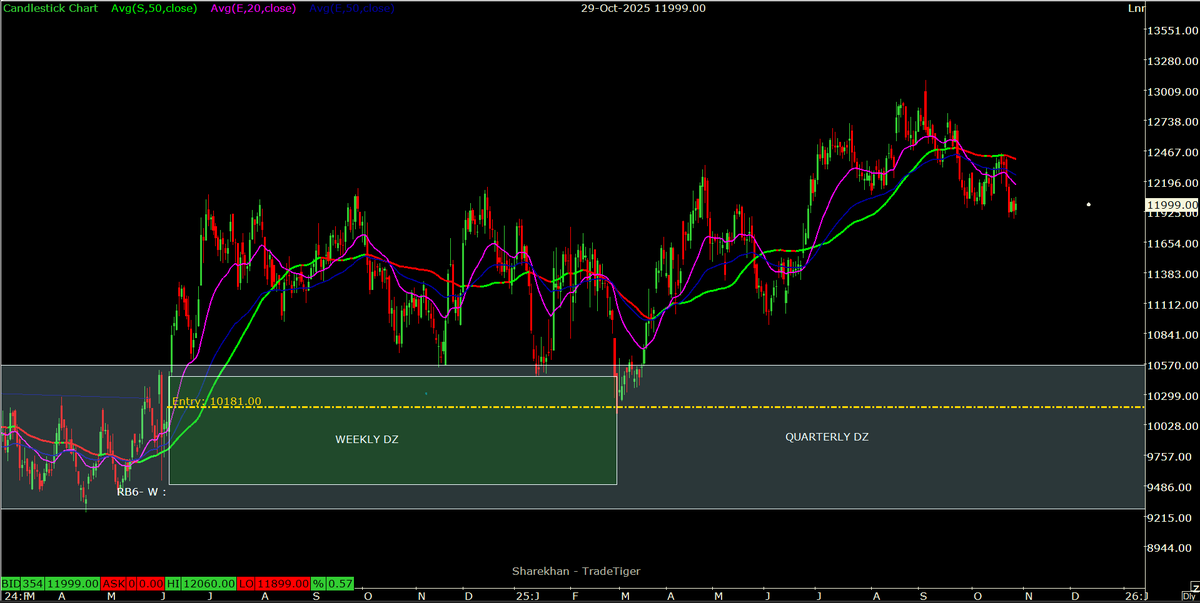Click the 25:J year marker on time axis

(528, 596)
